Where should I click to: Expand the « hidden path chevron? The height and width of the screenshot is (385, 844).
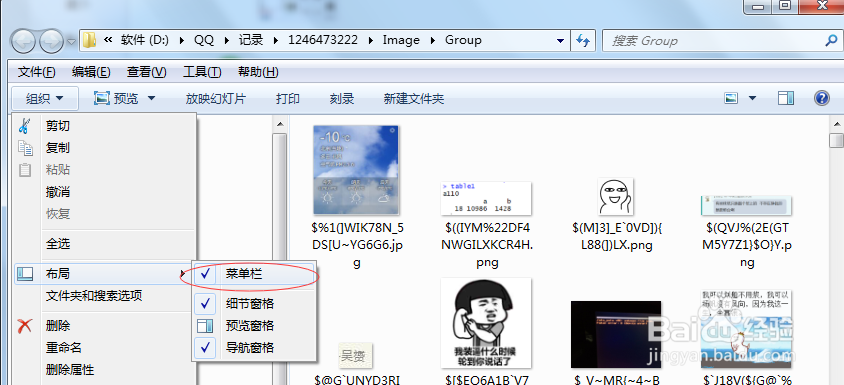(108, 40)
